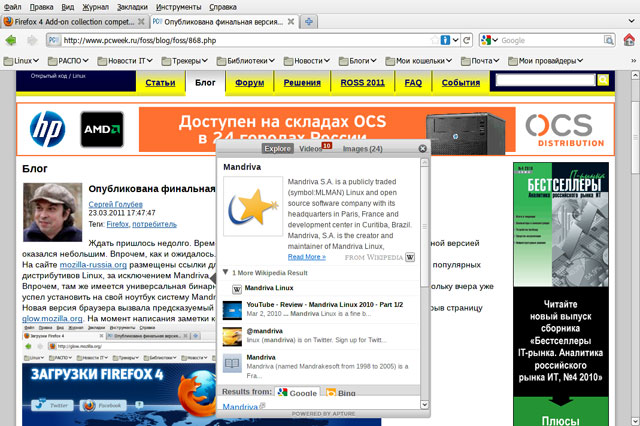Screen dimensions: 640x426
Task: Switch results source to Bing
Action: (346, 393)
